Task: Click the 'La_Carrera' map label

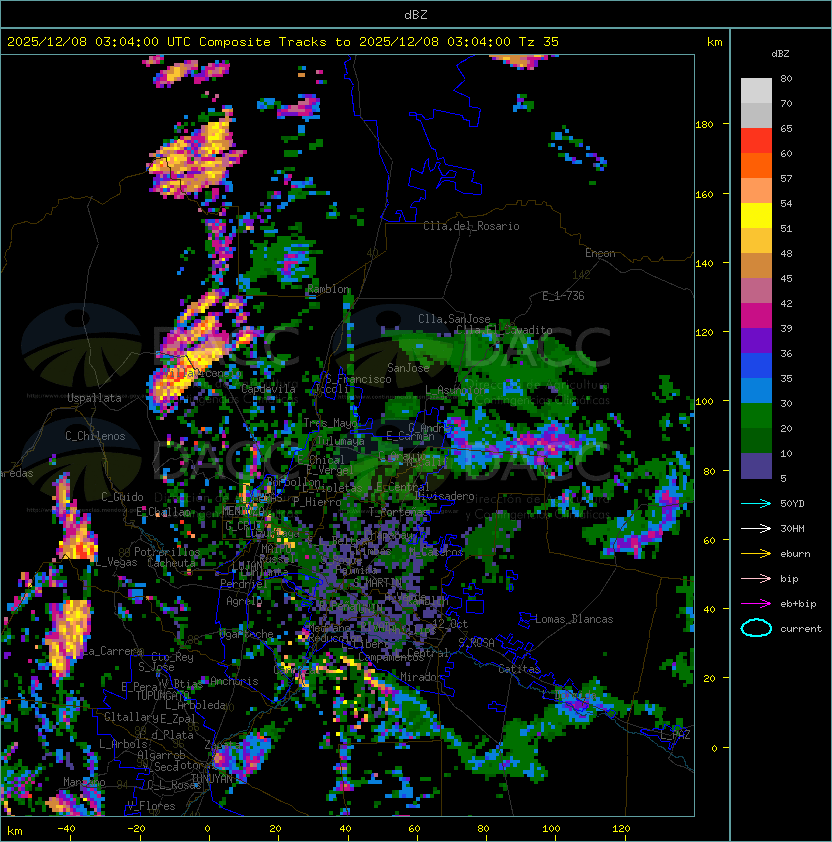Action: 113,651
